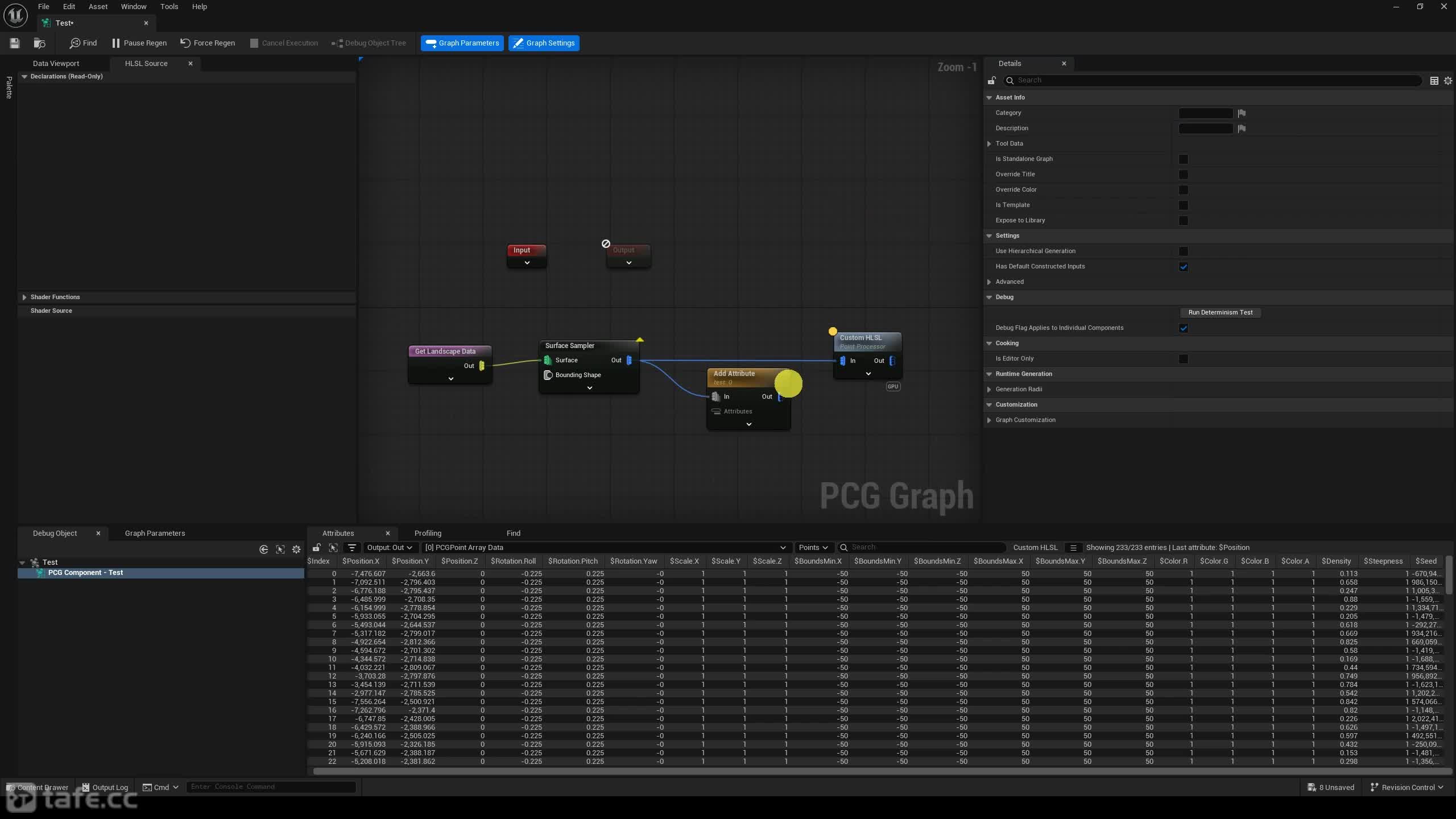Toggle the Use Hierarchical Generation checkbox

[x=1184, y=251]
